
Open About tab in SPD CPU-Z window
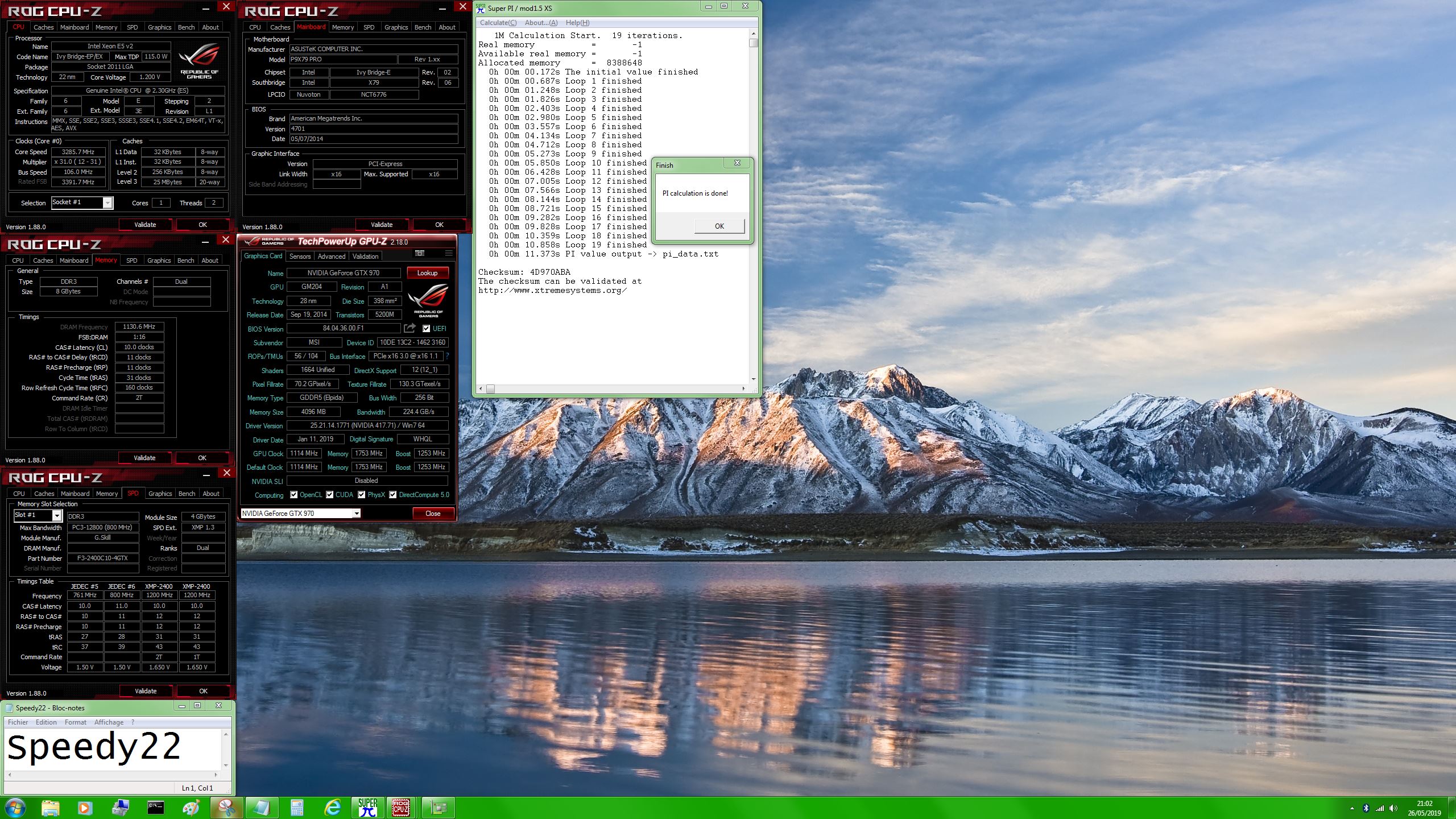[211, 494]
